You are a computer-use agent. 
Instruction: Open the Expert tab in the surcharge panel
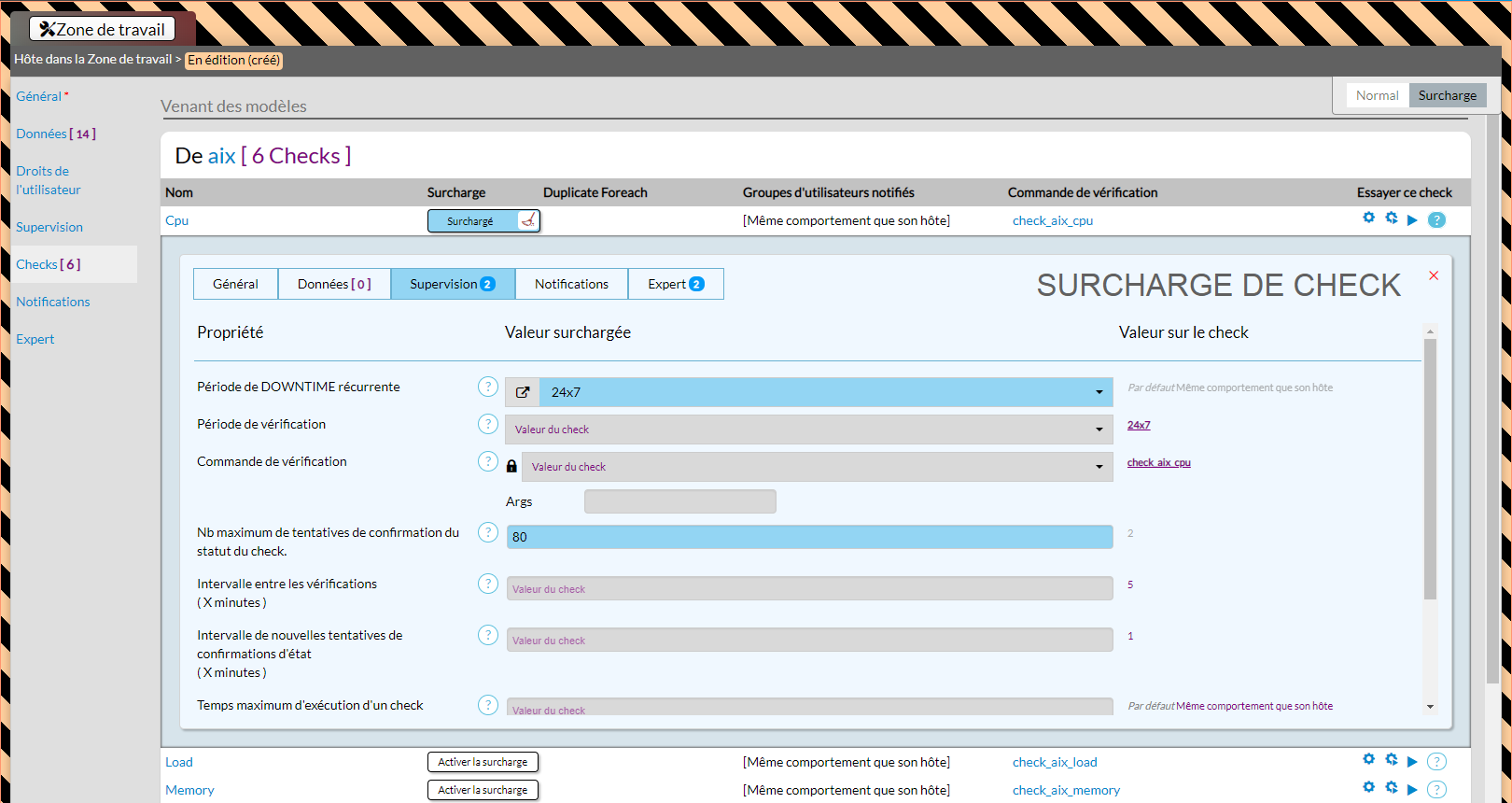(x=676, y=284)
